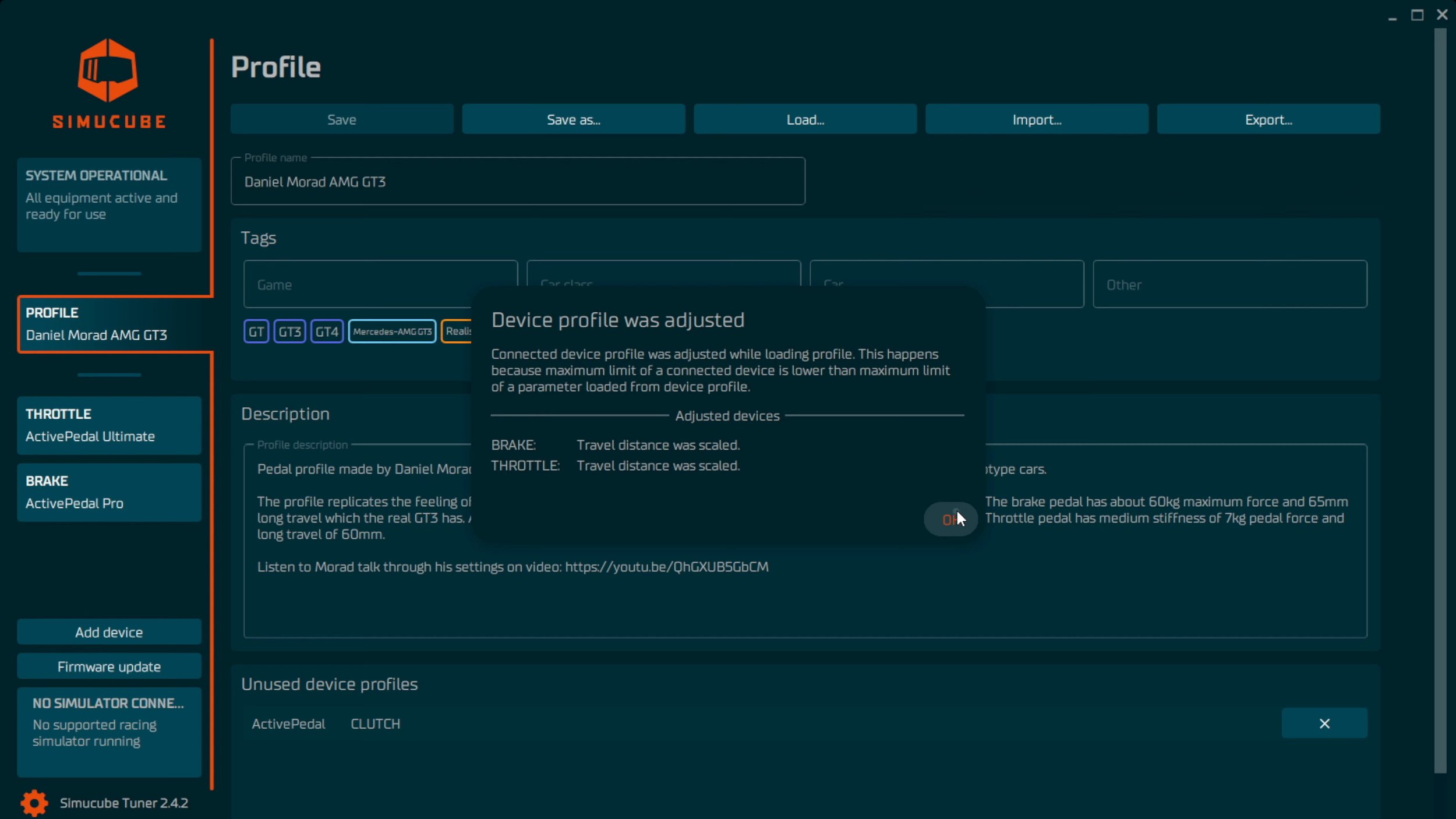
Task: Open the PROFILE Daniel Morad AMG GT3 panel
Action: [x=114, y=324]
